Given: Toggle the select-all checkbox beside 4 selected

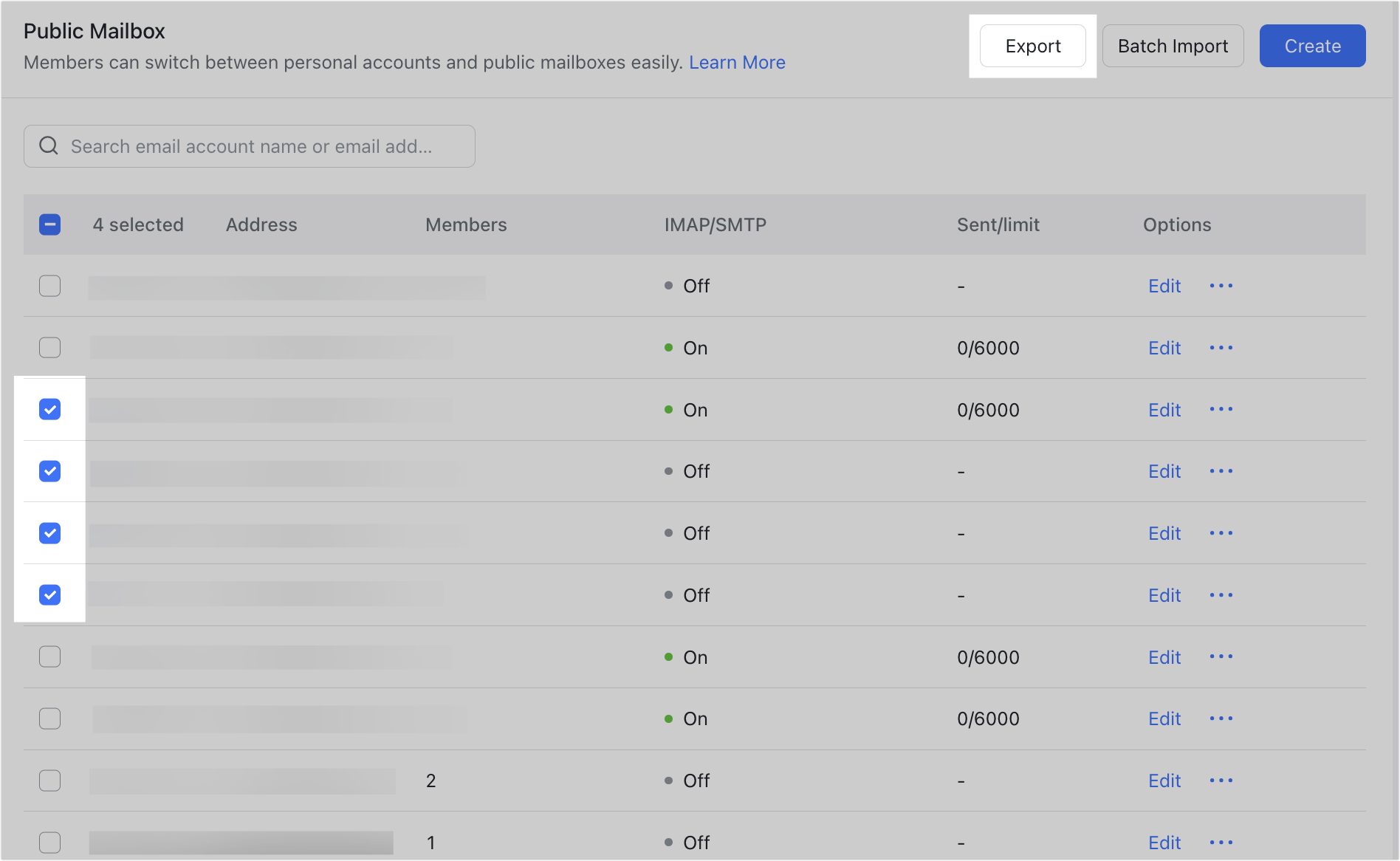Looking at the screenshot, I should click(x=49, y=224).
